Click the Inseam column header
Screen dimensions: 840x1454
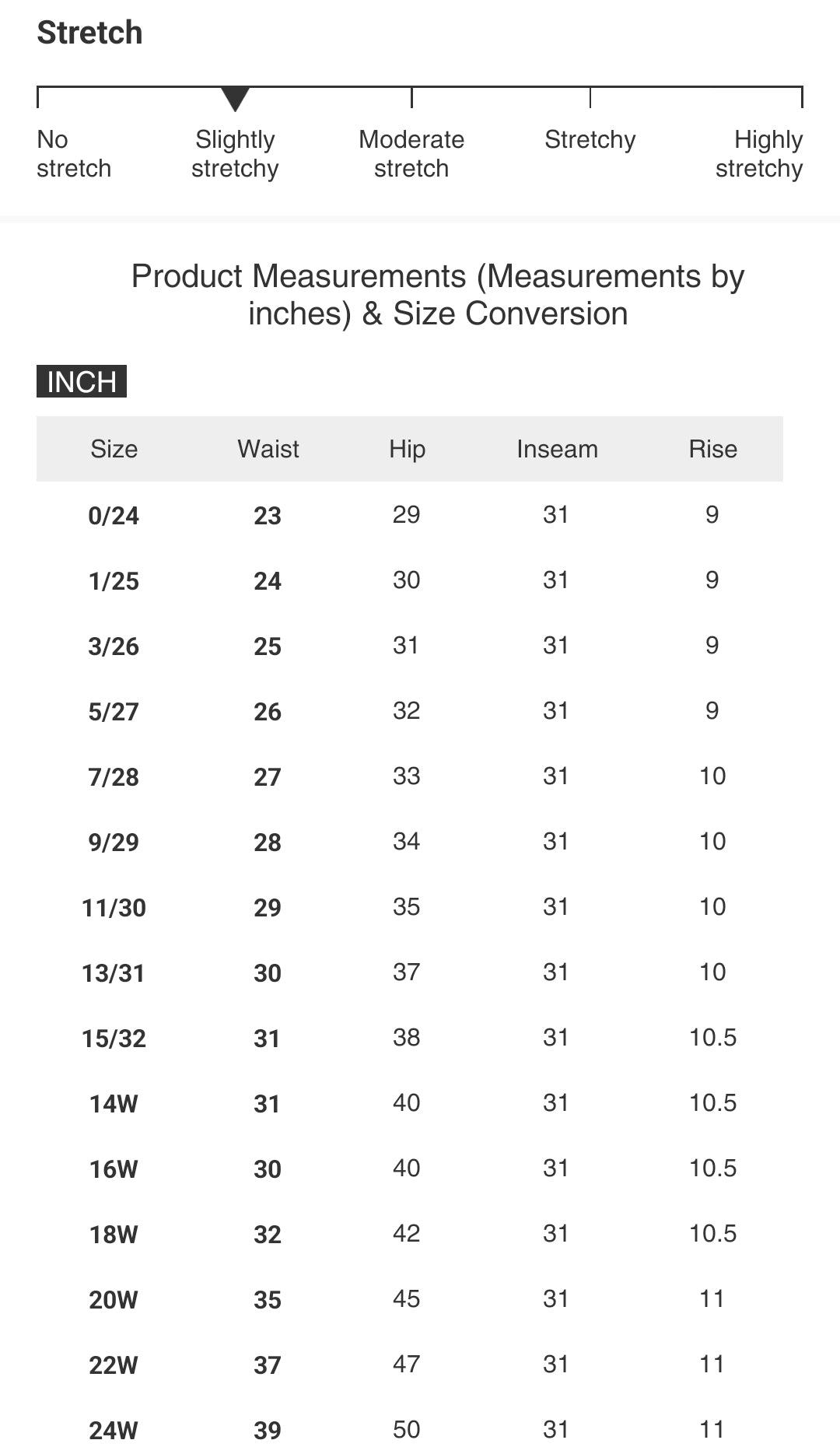557,449
